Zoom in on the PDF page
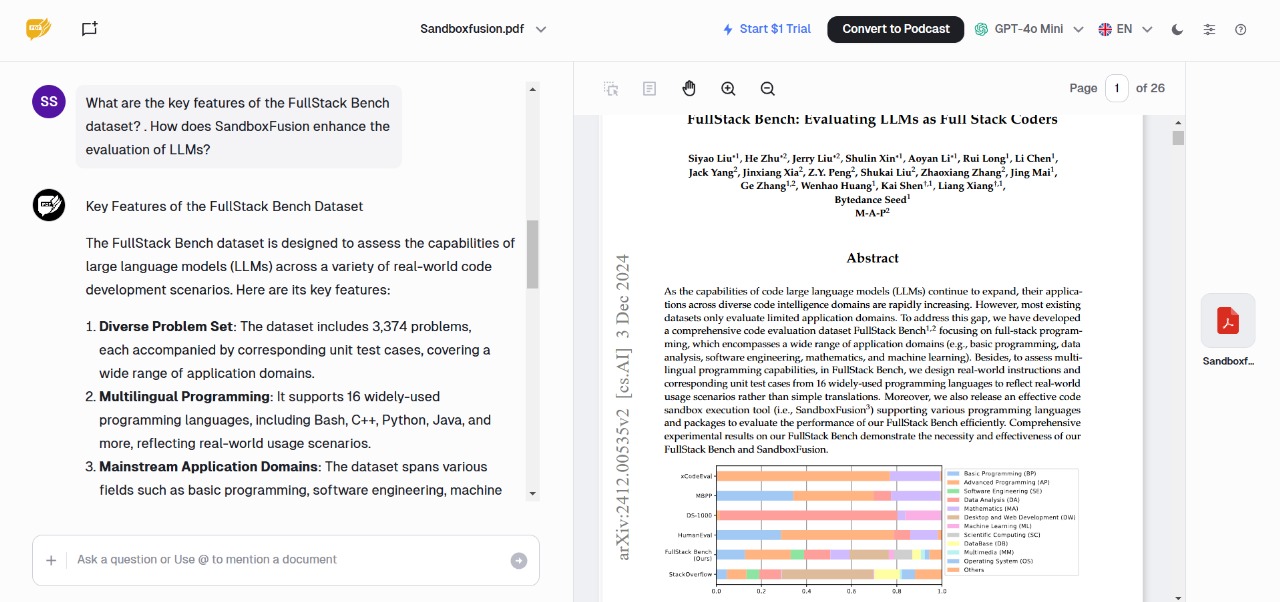Image resolution: width=1280 pixels, height=602 pixels. 728,88
